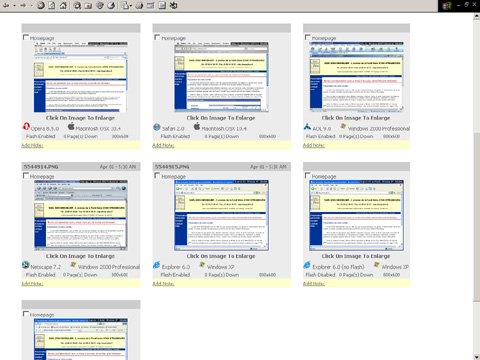Go to the Home page icon
The width and height of the screenshot is (480, 360).
[x=63, y=5]
